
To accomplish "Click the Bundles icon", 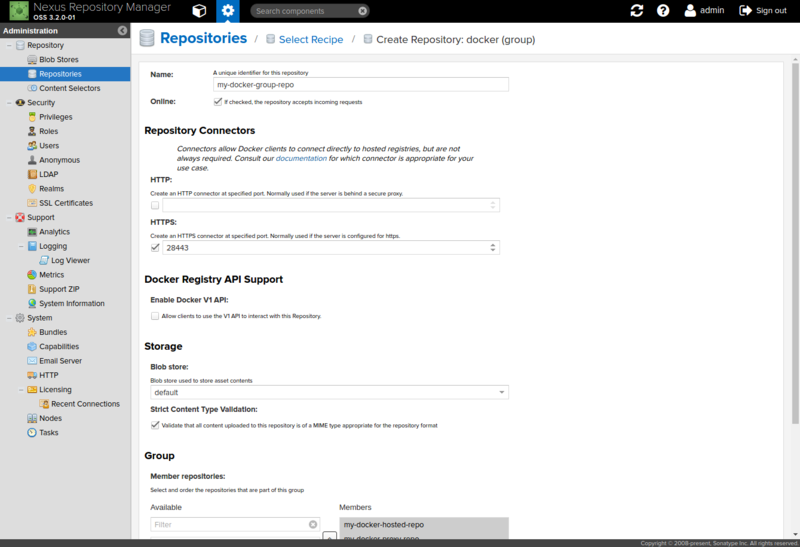I will [32, 332].
